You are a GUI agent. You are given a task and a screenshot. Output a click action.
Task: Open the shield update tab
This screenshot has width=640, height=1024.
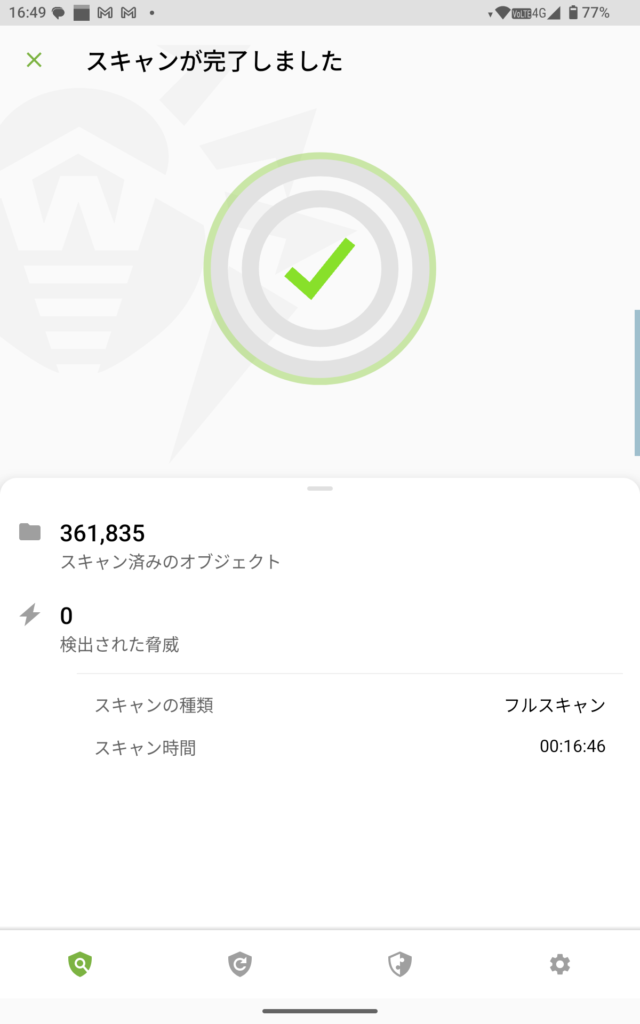coord(240,964)
